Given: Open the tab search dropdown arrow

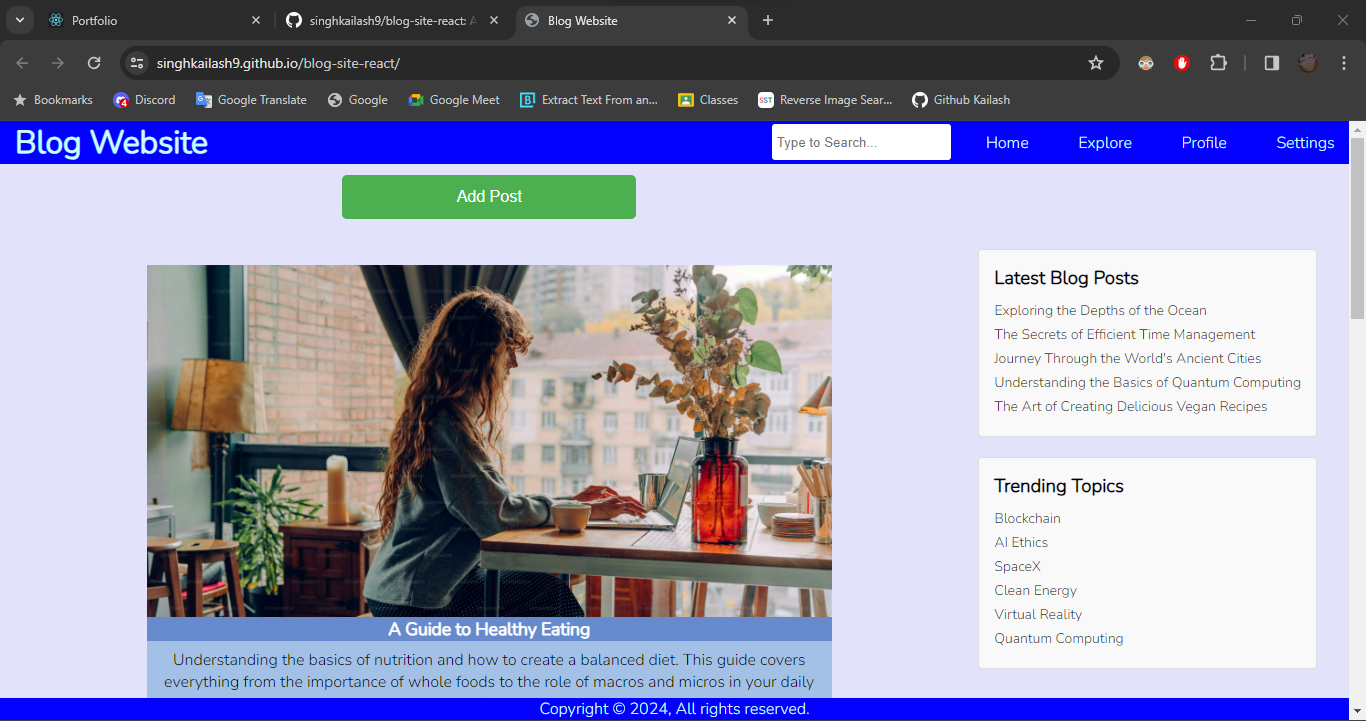Looking at the screenshot, I should click(x=19, y=20).
